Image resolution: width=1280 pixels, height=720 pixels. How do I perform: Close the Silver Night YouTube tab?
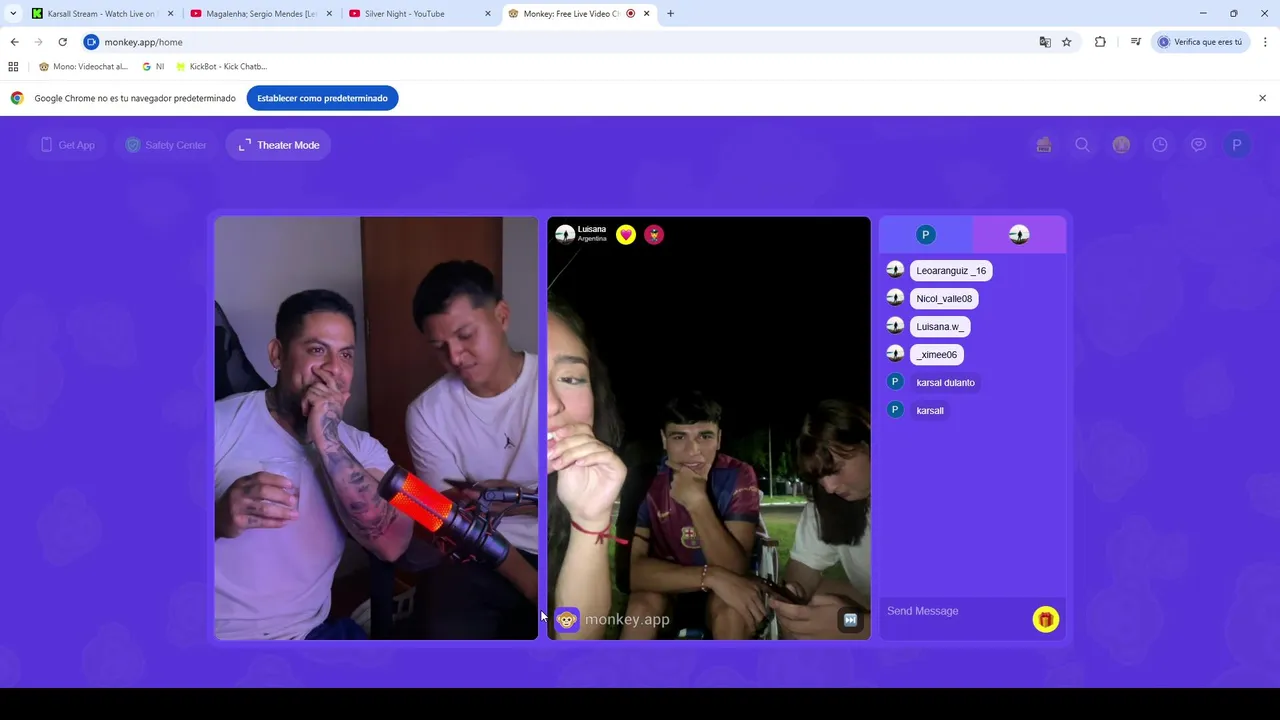488,14
